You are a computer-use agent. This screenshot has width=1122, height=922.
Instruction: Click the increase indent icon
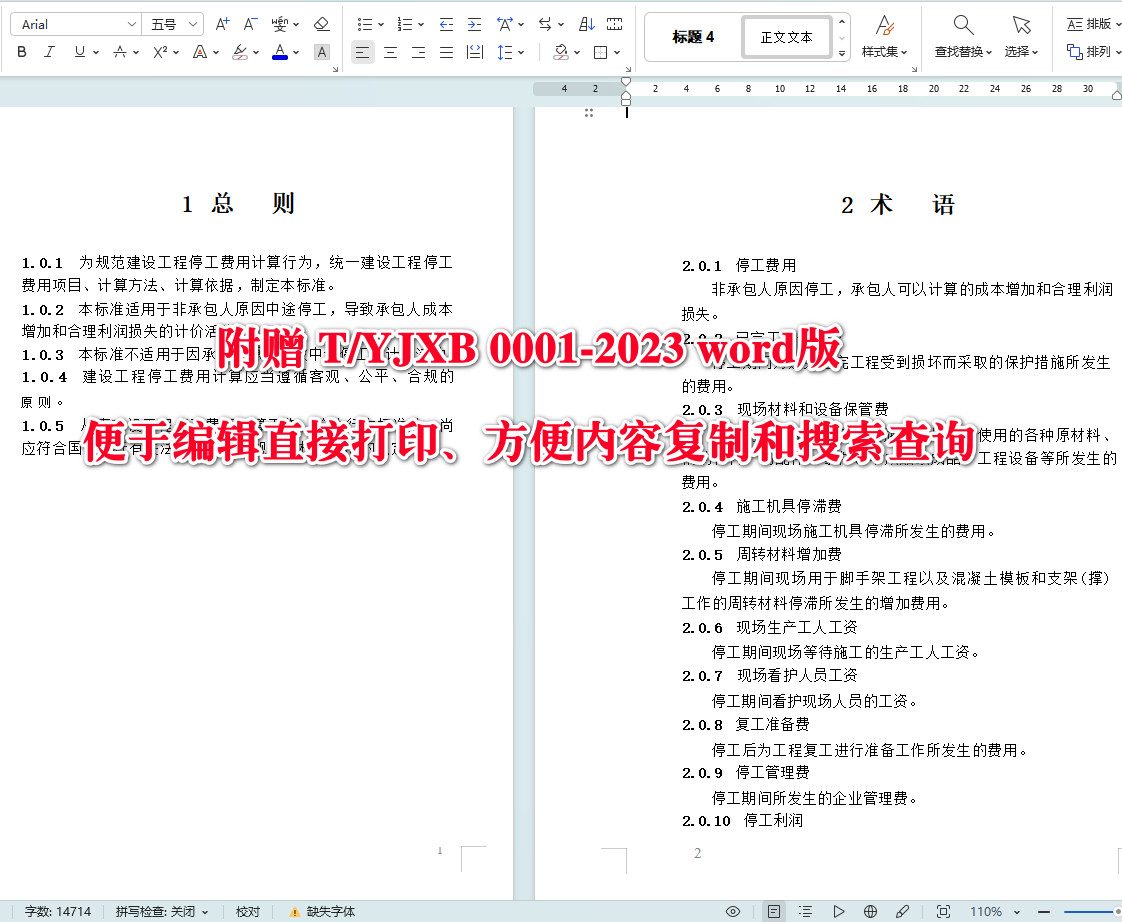coord(474,24)
